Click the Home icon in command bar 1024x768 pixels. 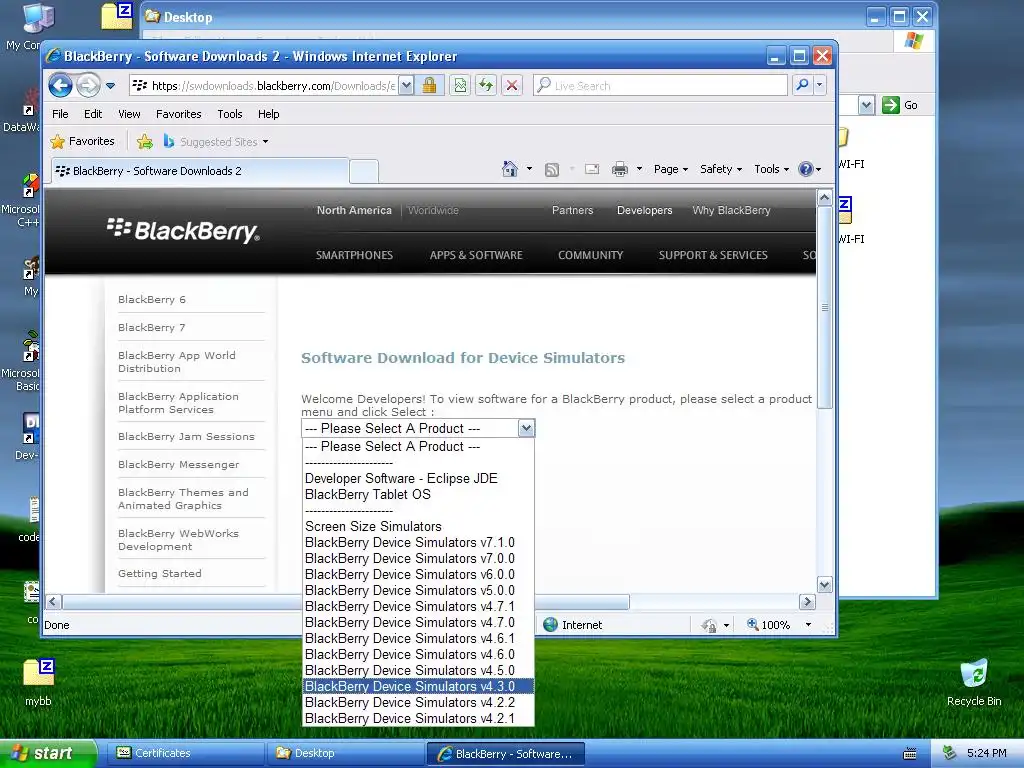509,169
